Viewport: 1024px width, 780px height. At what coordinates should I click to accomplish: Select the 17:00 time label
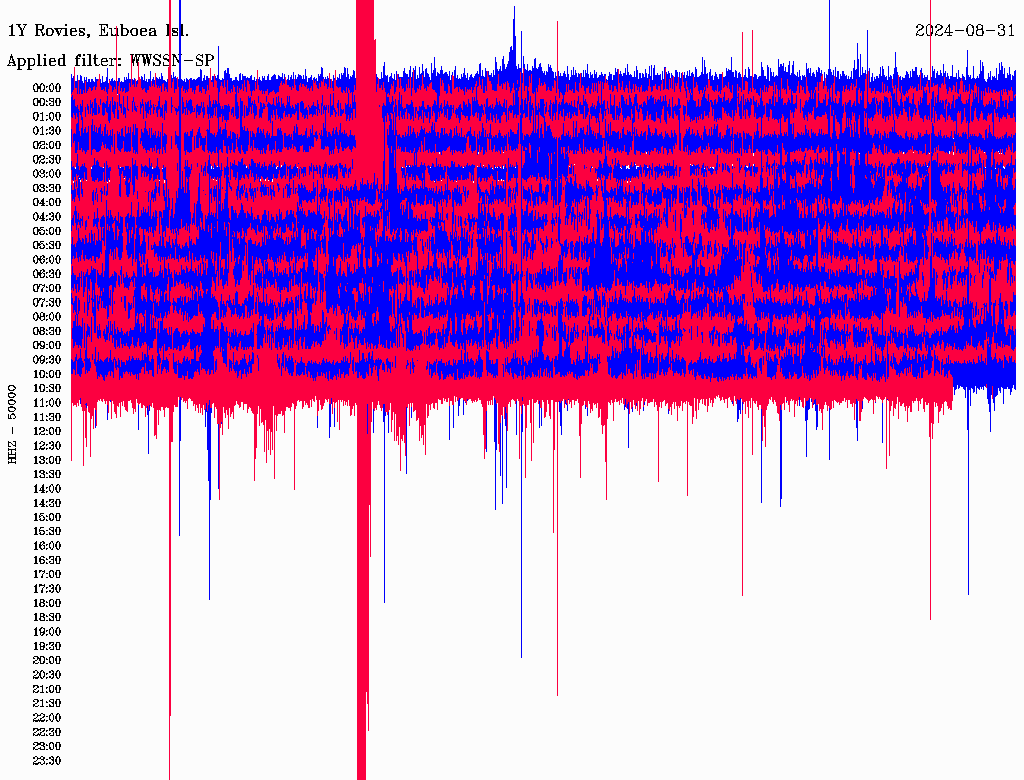(x=47, y=575)
